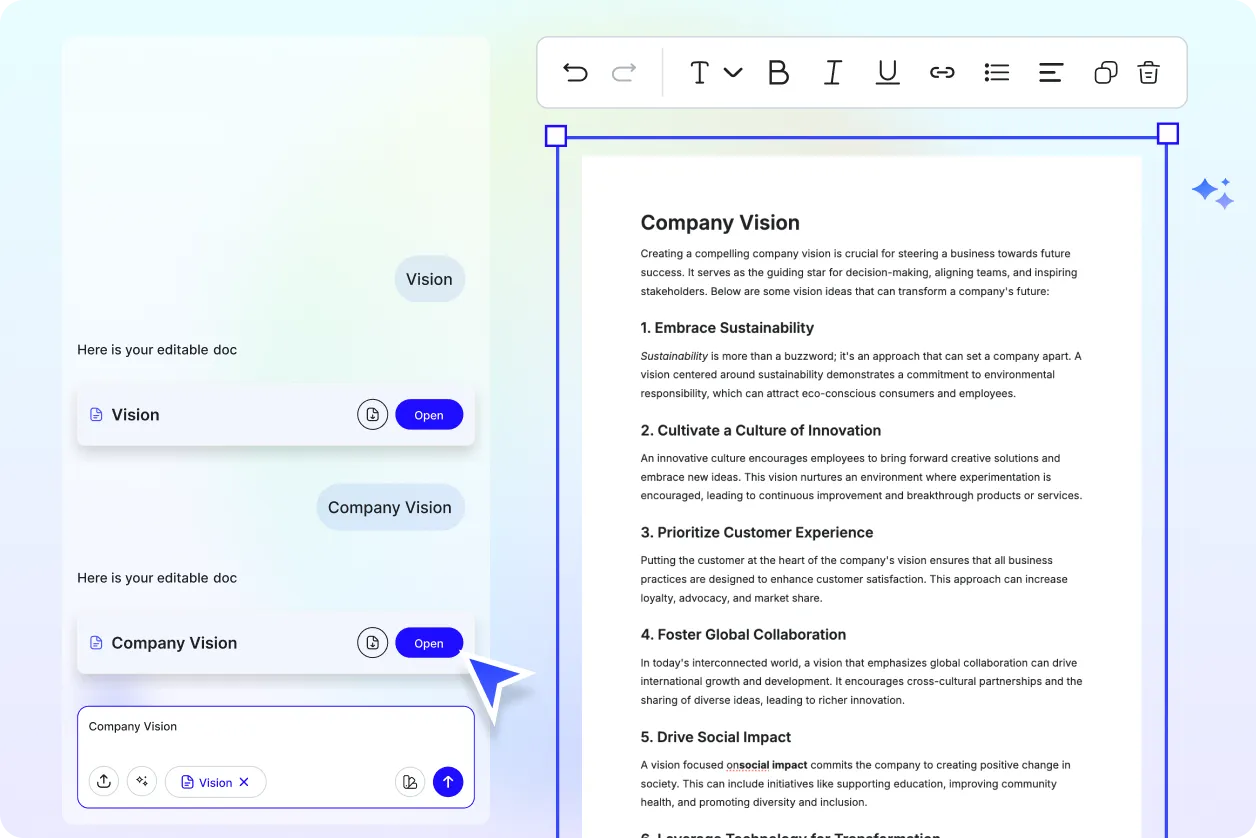Toggle underline formatting
Screen dimensions: 1256x838
point(887,73)
